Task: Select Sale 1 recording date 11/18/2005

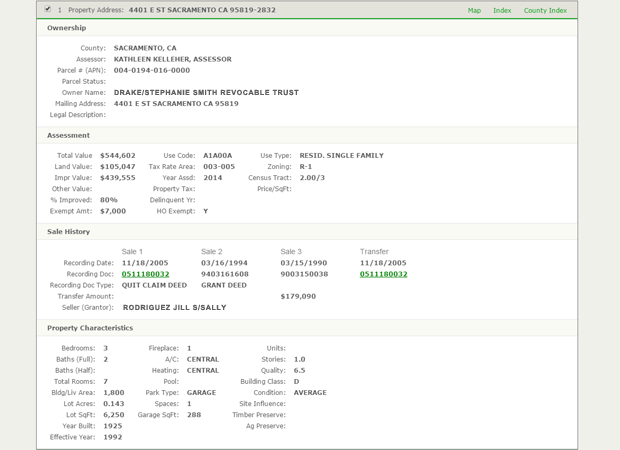Action: pos(145,263)
